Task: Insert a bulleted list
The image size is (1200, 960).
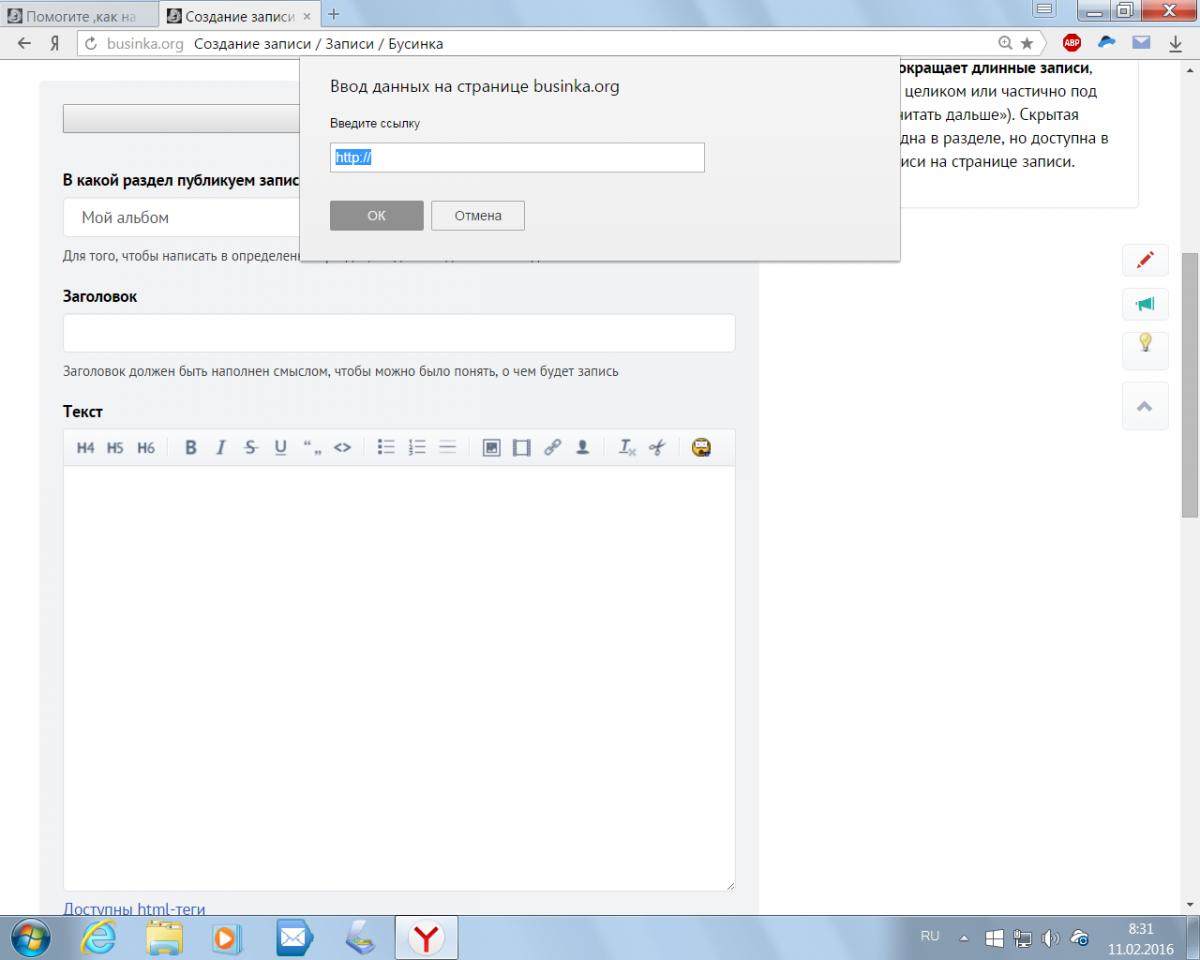Action: 386,448
